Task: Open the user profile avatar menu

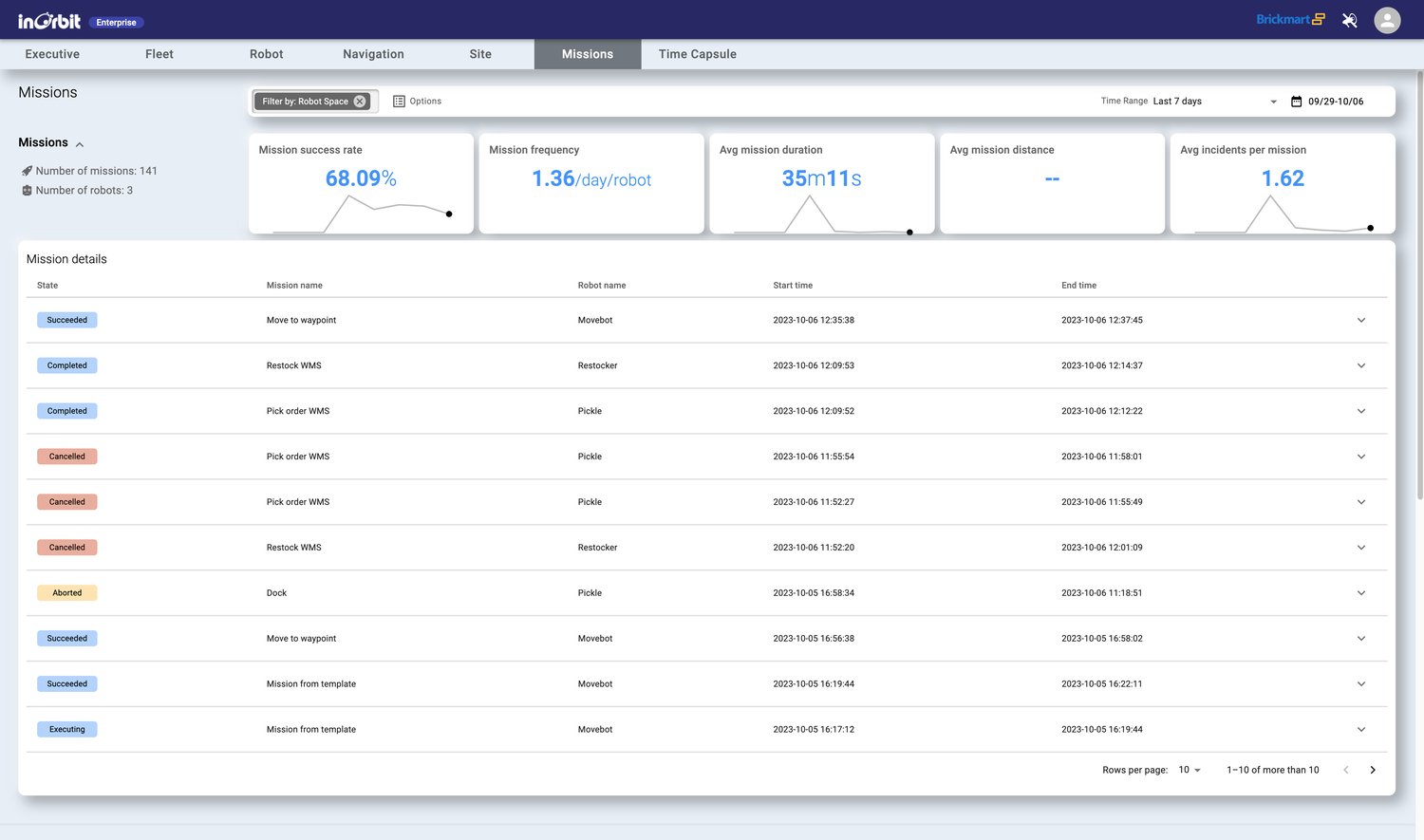Action: pos(1387,20)
